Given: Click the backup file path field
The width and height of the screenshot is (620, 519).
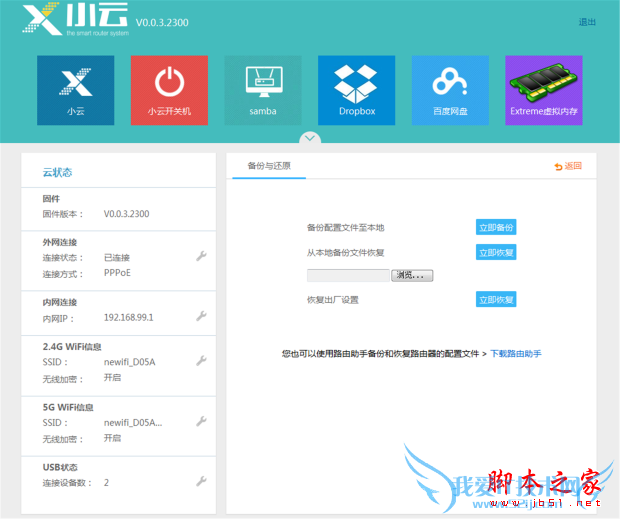Looking at the screenshot, I should coord(348,275).
